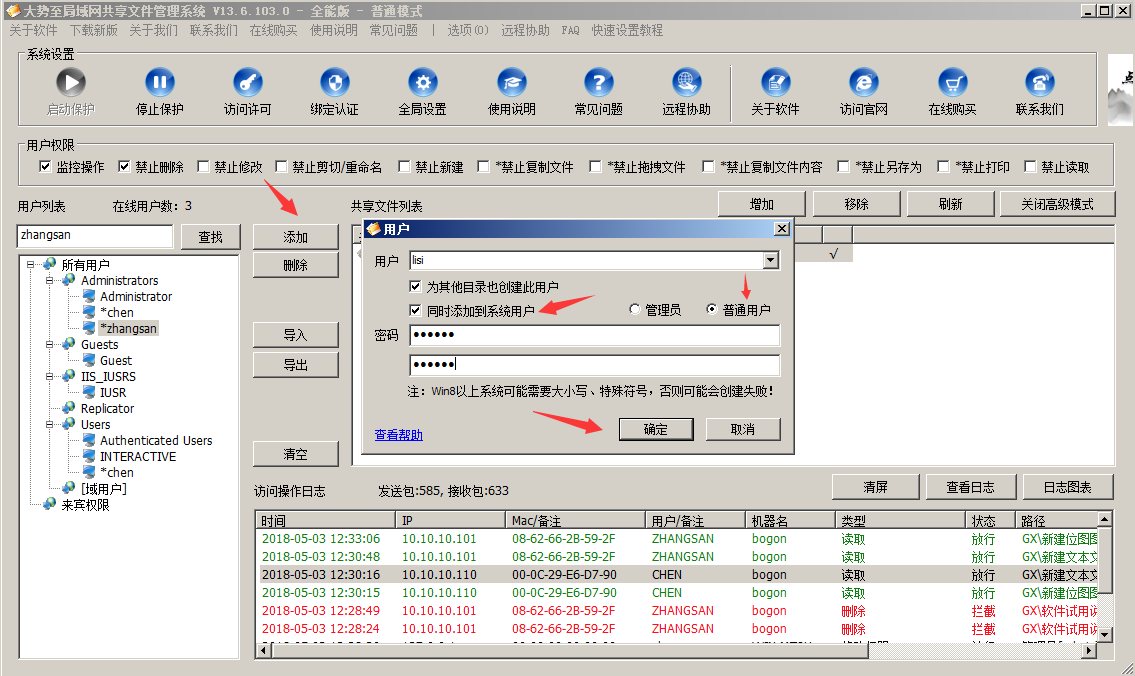This screenshot has height=676, width=1135.
Task: Uncheck 同时添加到系统用户 checkbox
Action: (x=416, y=310)
